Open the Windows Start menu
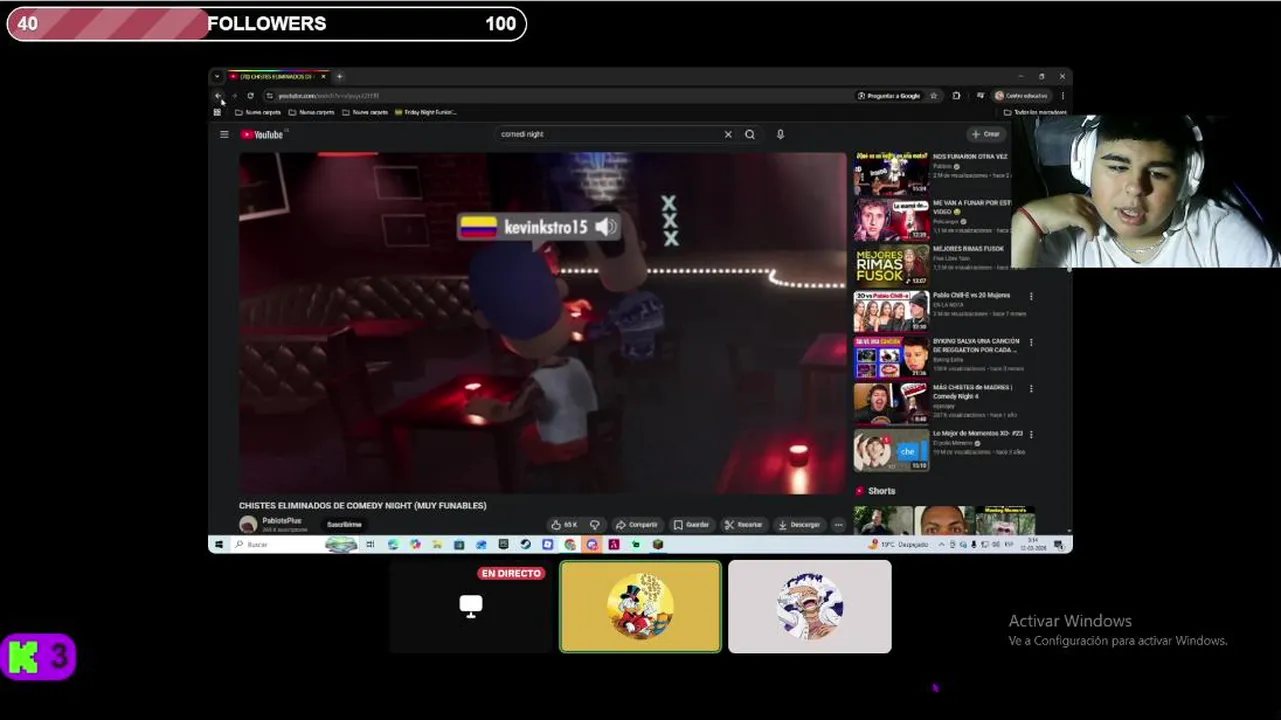The image size is (1281, 720). click(217, 544)
